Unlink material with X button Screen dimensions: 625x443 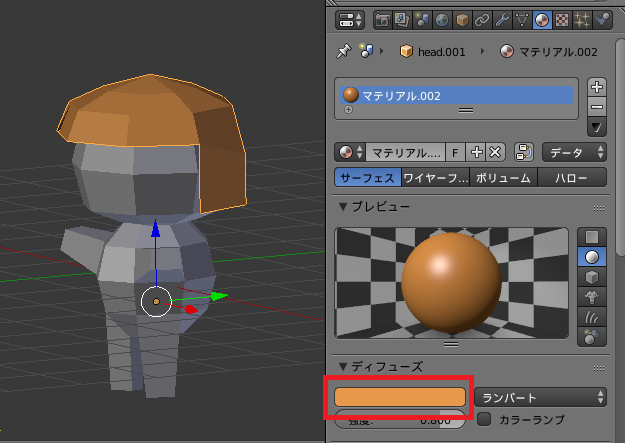click(x=495, y=152)
